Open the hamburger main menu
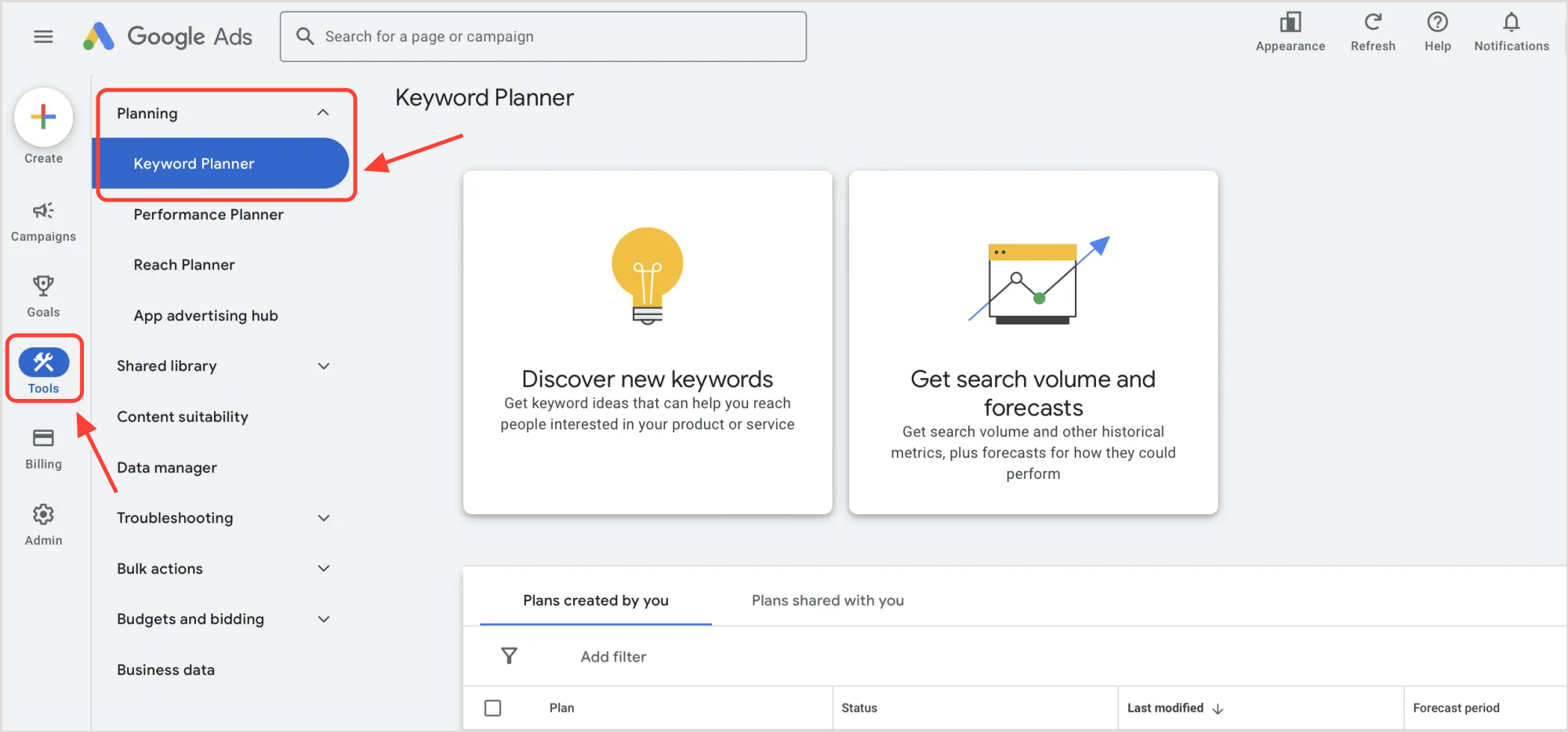Screen dimensions: 1568x732 point(43,37)
